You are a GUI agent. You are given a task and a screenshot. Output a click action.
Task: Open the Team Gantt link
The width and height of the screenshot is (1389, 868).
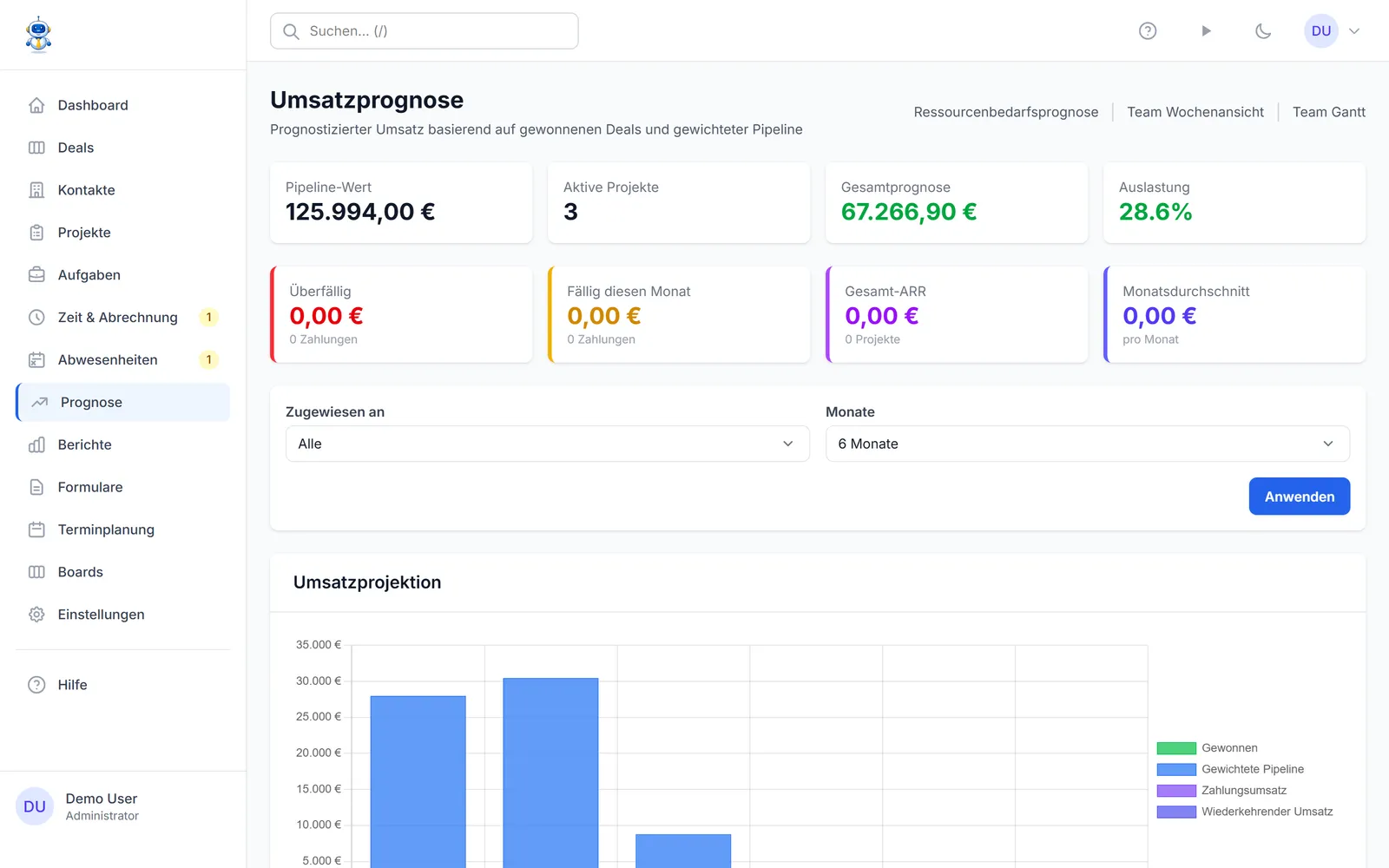point(1329,112)
